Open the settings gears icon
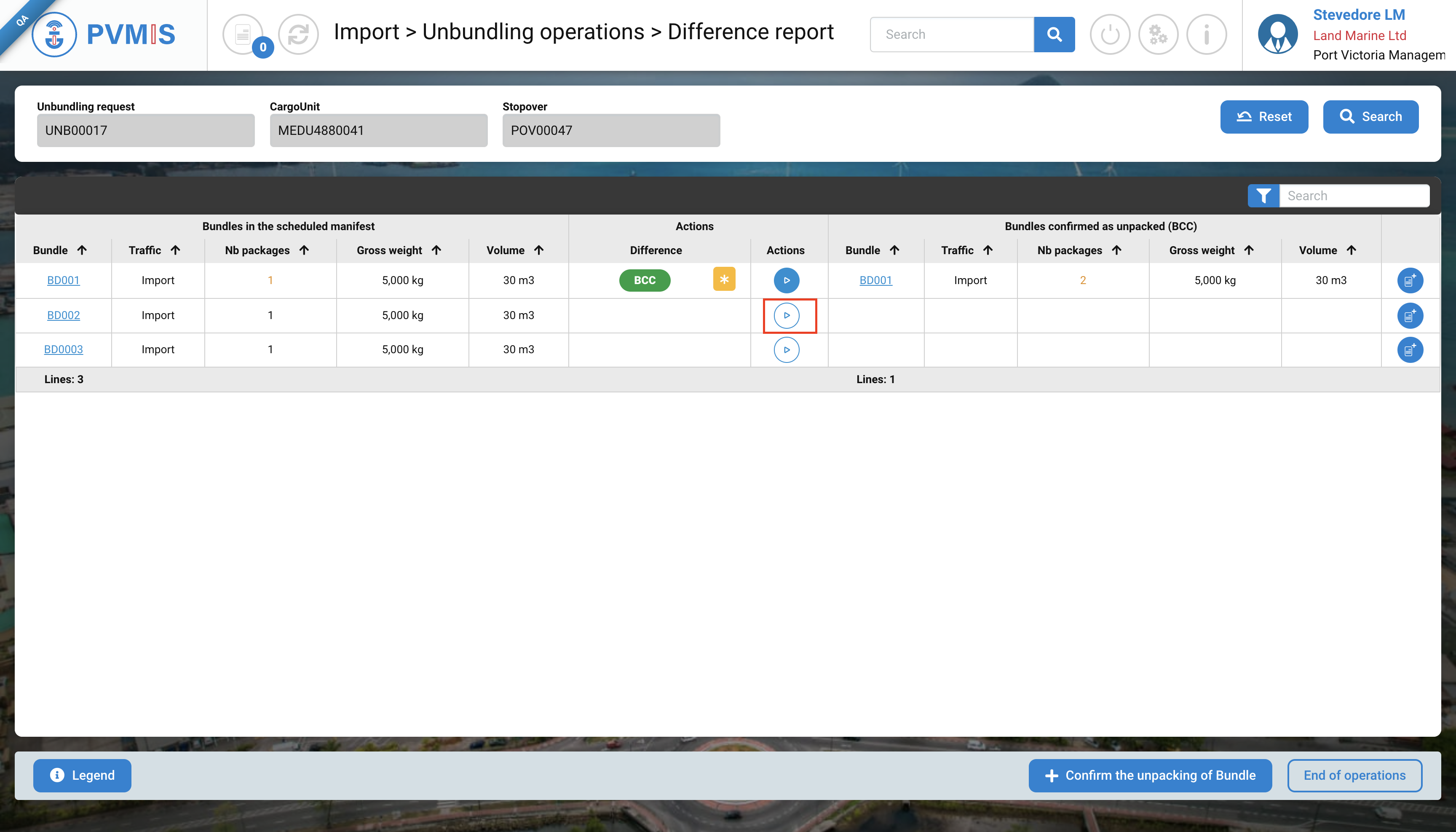Viewport: 1456px width, 832px height. coord(1158,34)
